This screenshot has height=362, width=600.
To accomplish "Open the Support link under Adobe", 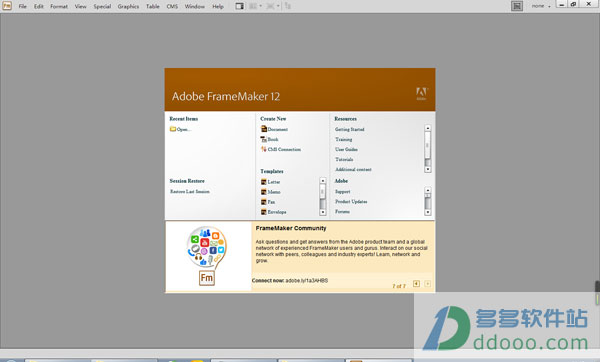I will pos(342,191).
